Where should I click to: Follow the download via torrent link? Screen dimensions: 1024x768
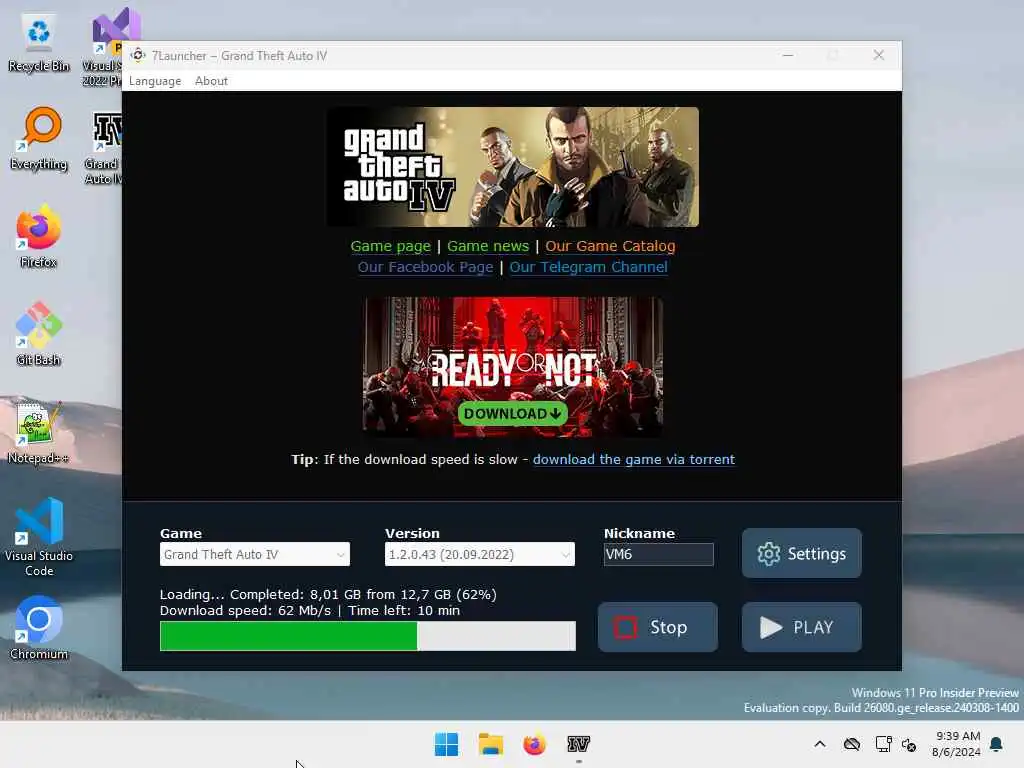633,460
